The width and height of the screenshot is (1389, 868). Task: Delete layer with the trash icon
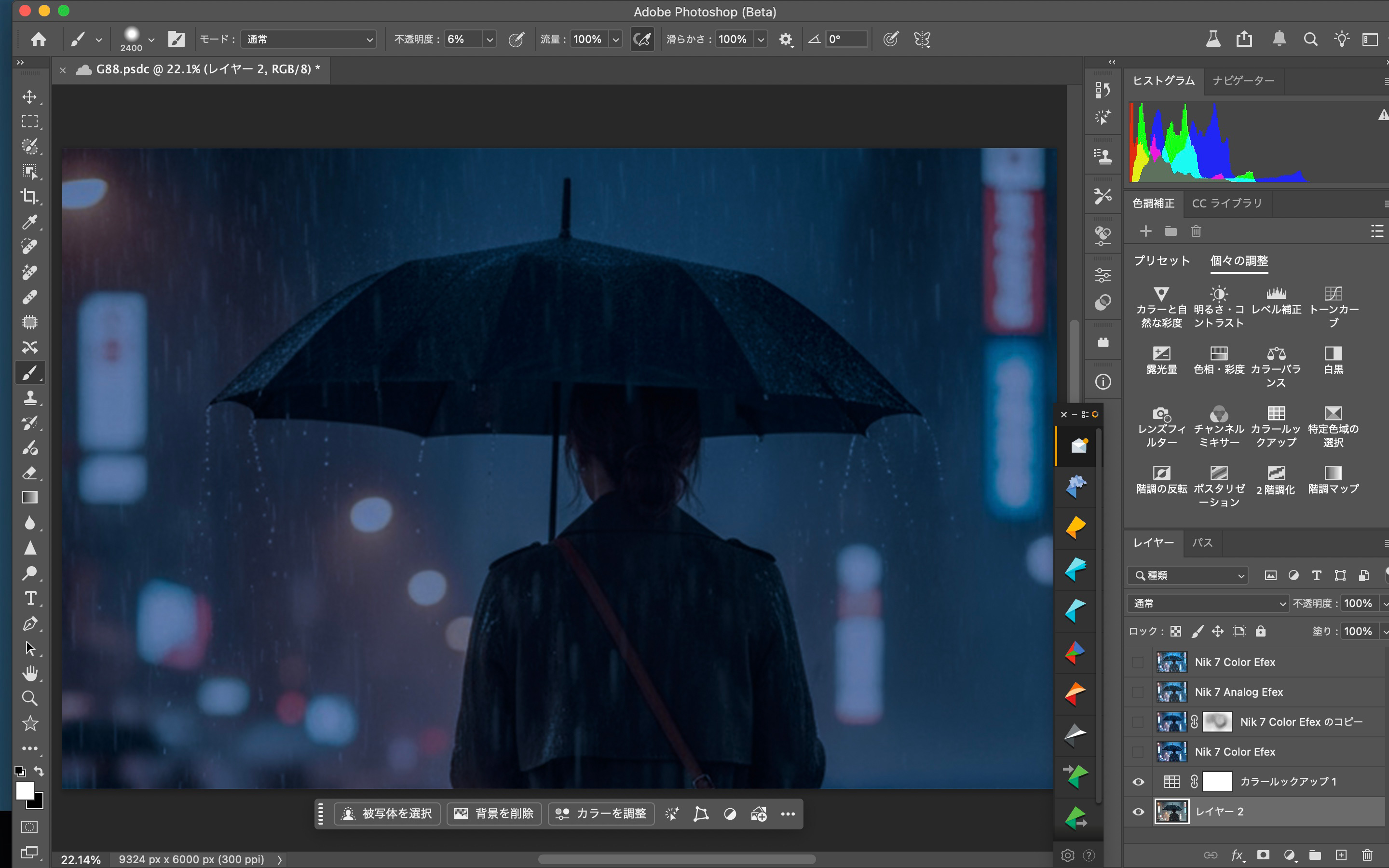point(1367,855)
